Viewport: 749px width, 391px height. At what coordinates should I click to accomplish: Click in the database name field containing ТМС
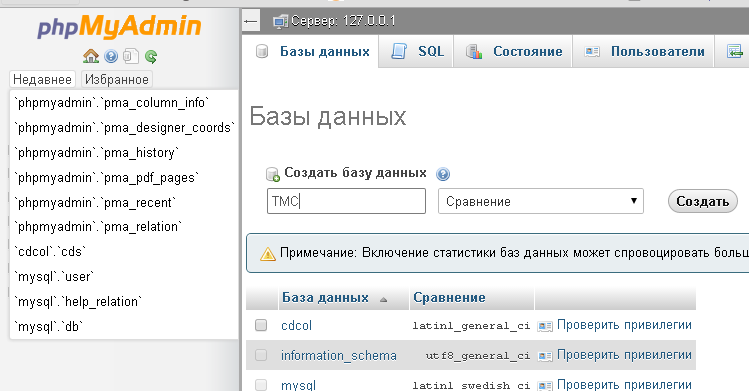coord(346,201)
